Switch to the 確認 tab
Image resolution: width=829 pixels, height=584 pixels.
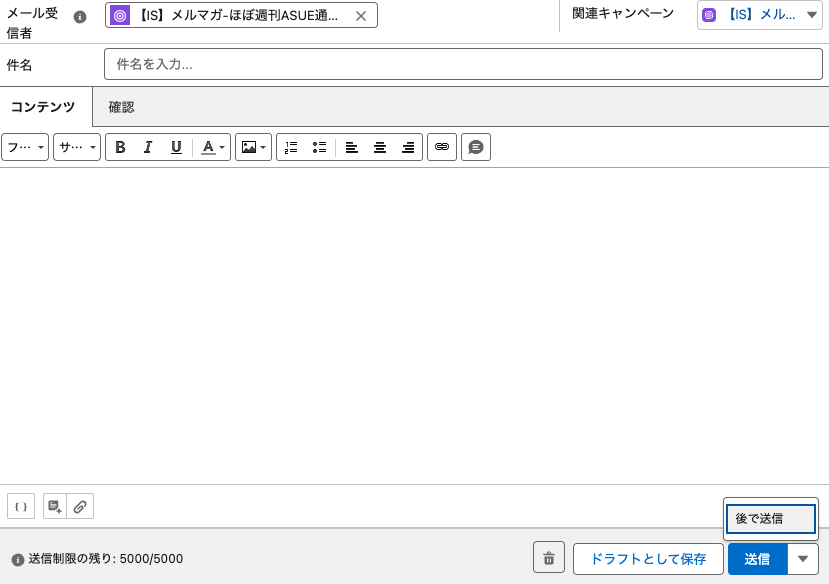(x=121, y=107)
